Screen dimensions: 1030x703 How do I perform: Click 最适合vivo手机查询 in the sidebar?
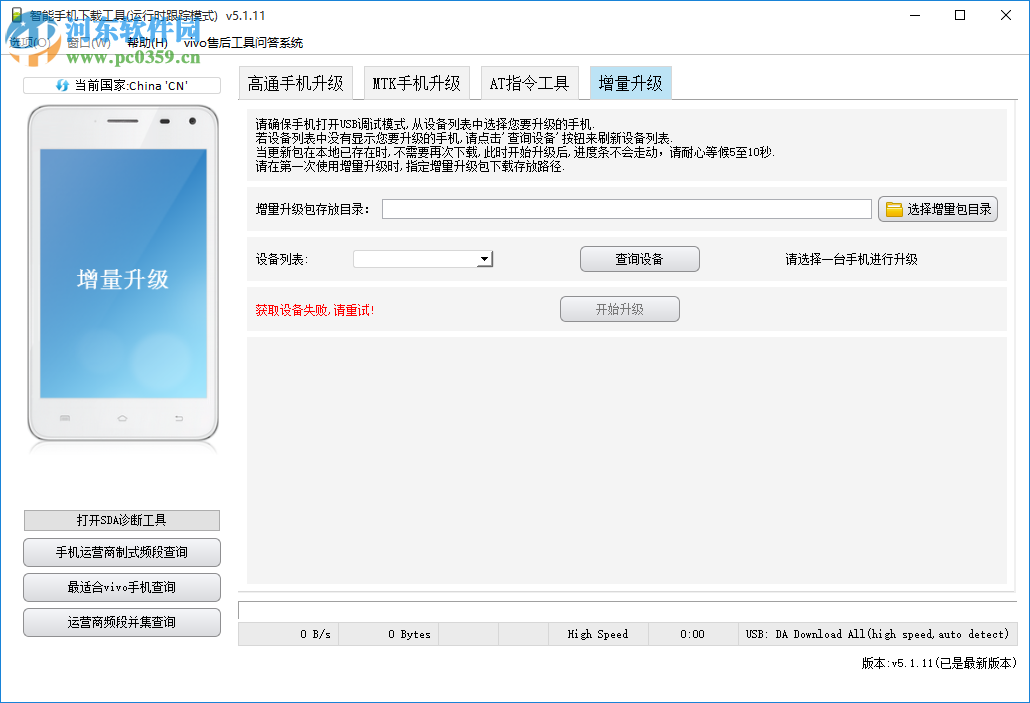point(121,587)
